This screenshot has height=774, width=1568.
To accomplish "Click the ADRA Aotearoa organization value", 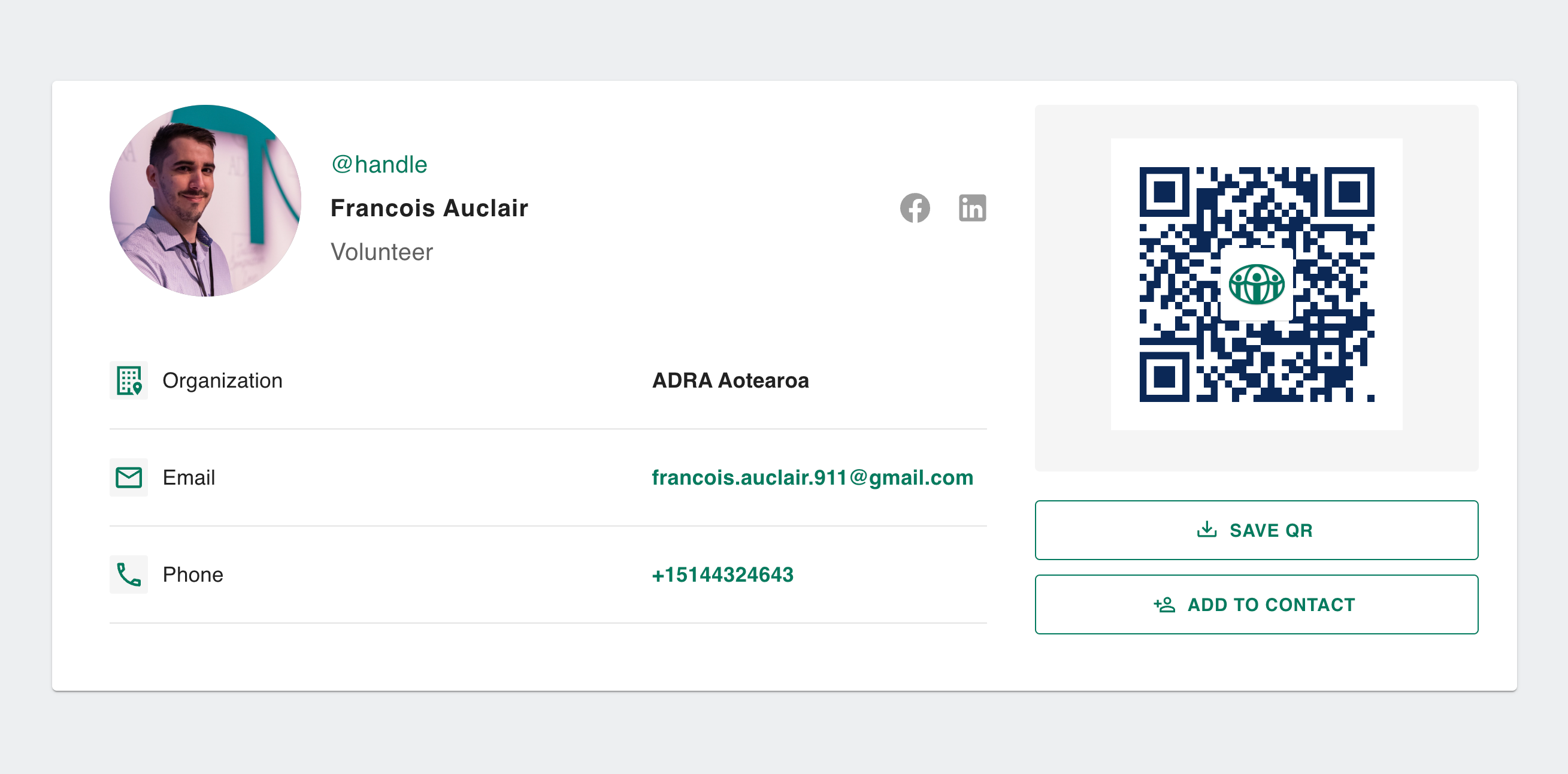I will pyautogui.click(x=731, y=380).
